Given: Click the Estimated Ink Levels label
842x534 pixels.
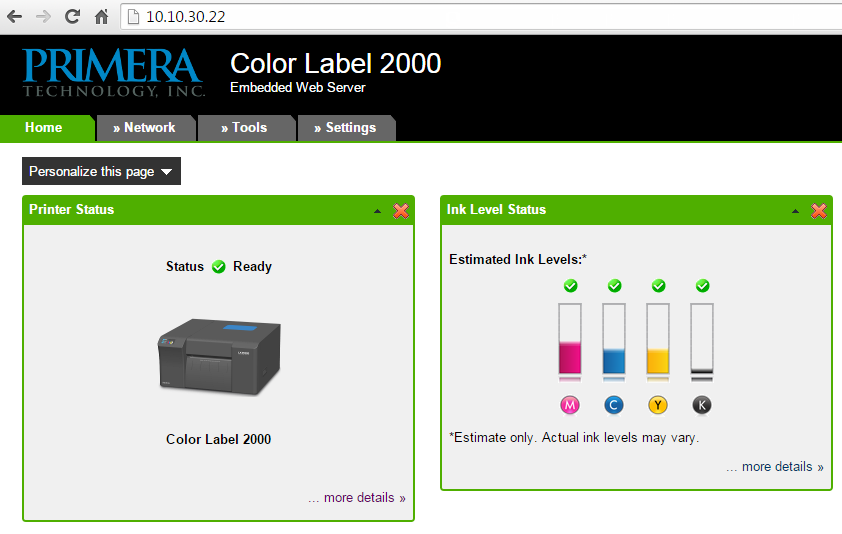Looking at the screenshot, I should click(x=518, y=259).
